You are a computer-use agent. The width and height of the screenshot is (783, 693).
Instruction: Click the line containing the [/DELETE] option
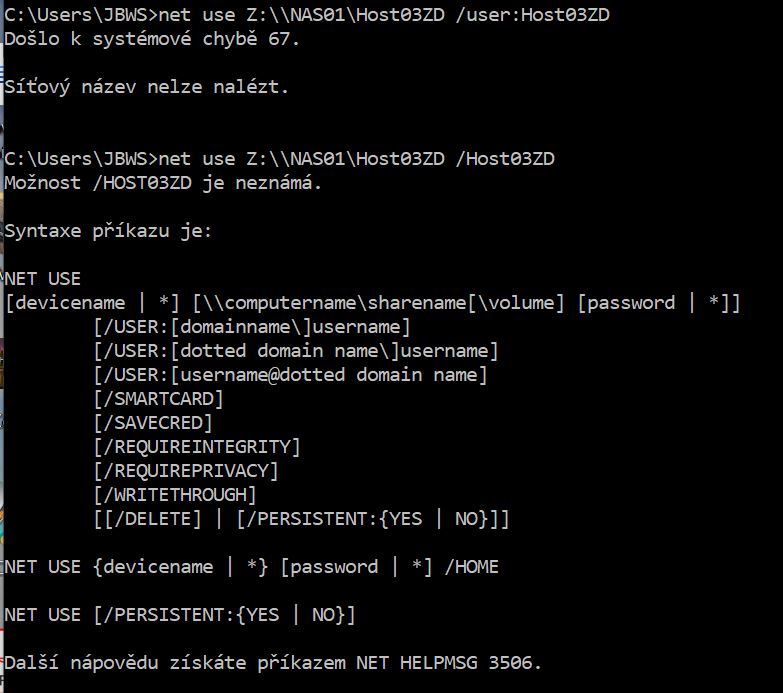coord(300,519)
